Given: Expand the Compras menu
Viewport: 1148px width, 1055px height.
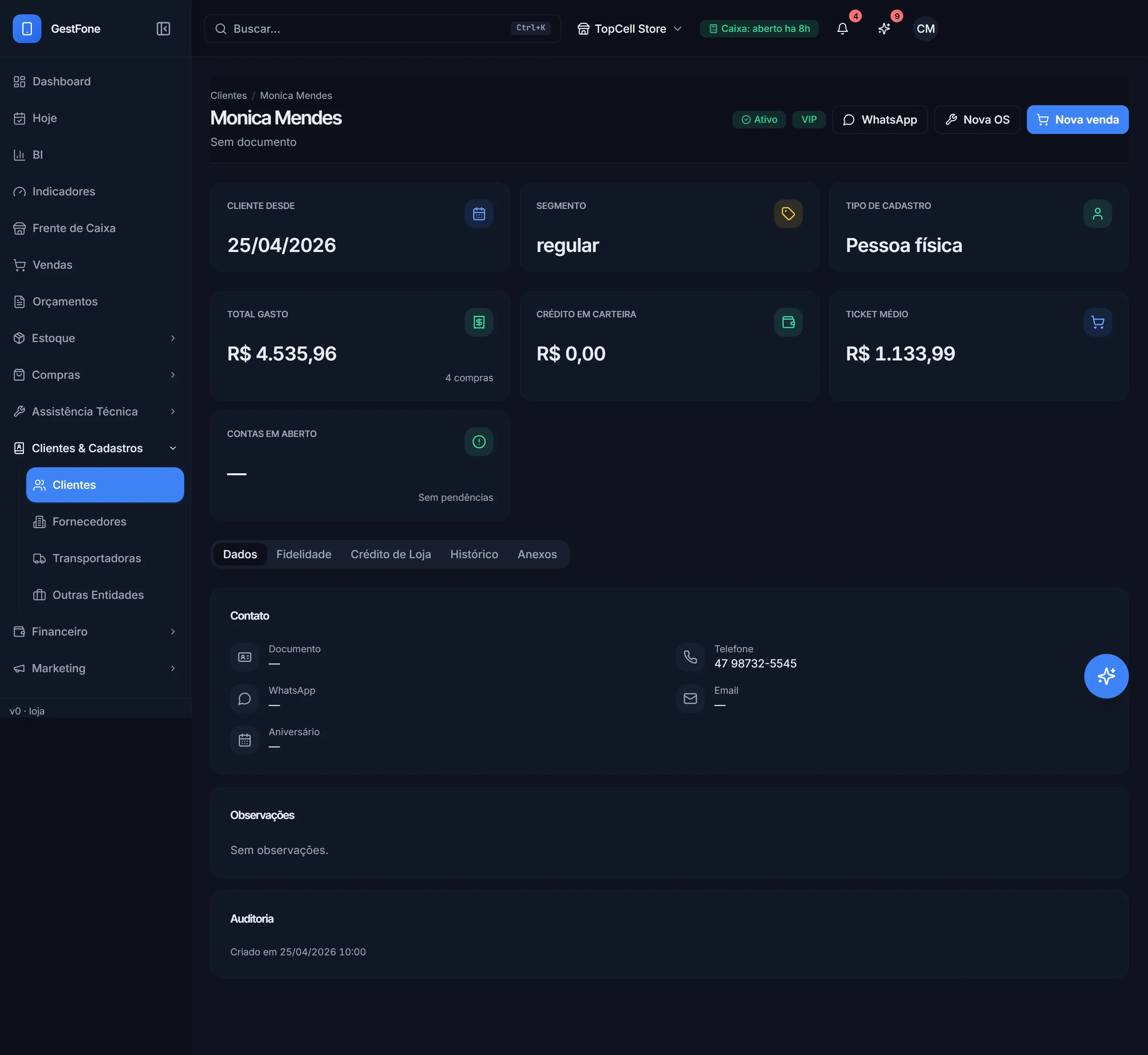Looking at the screenshot, I should (x=95, y=374).
